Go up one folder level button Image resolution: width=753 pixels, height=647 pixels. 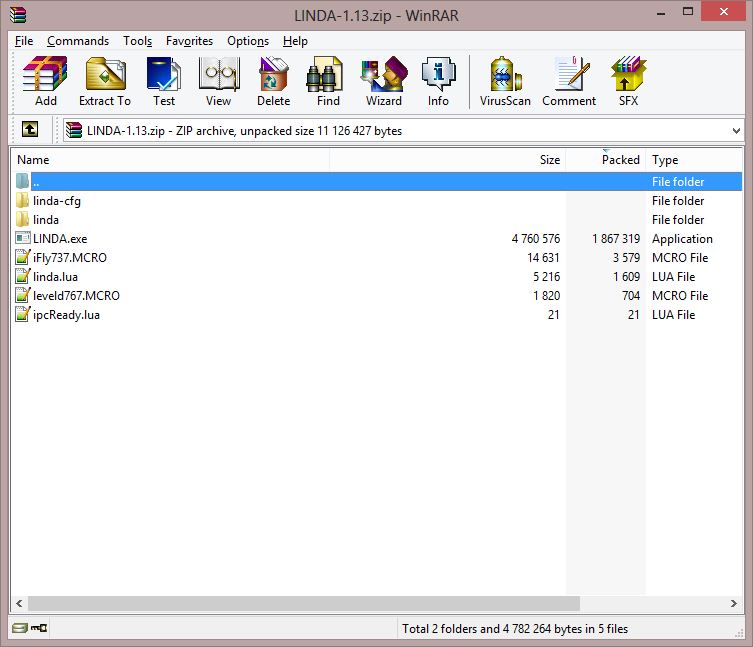30,130
